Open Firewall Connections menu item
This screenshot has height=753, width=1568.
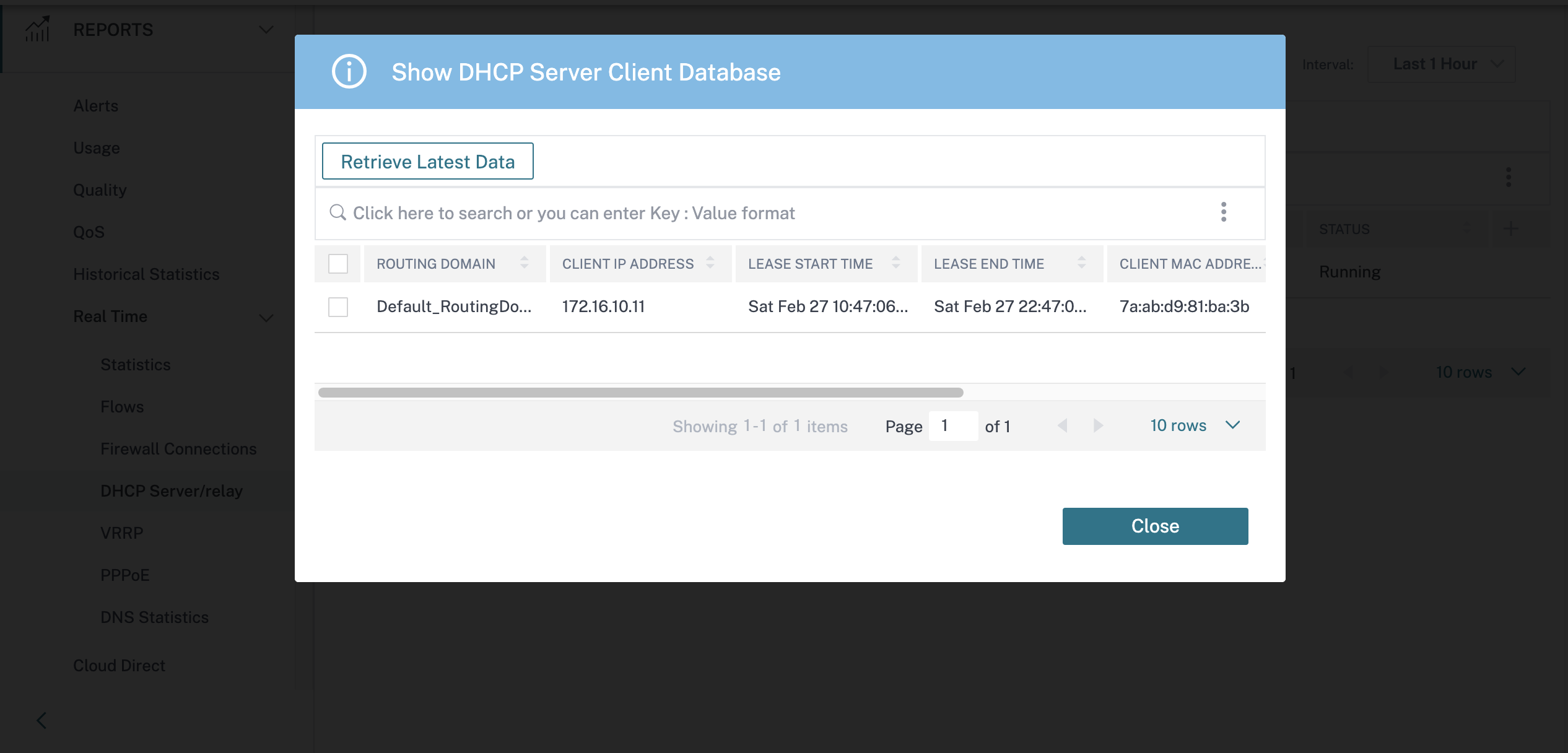[x=178, y=449]
